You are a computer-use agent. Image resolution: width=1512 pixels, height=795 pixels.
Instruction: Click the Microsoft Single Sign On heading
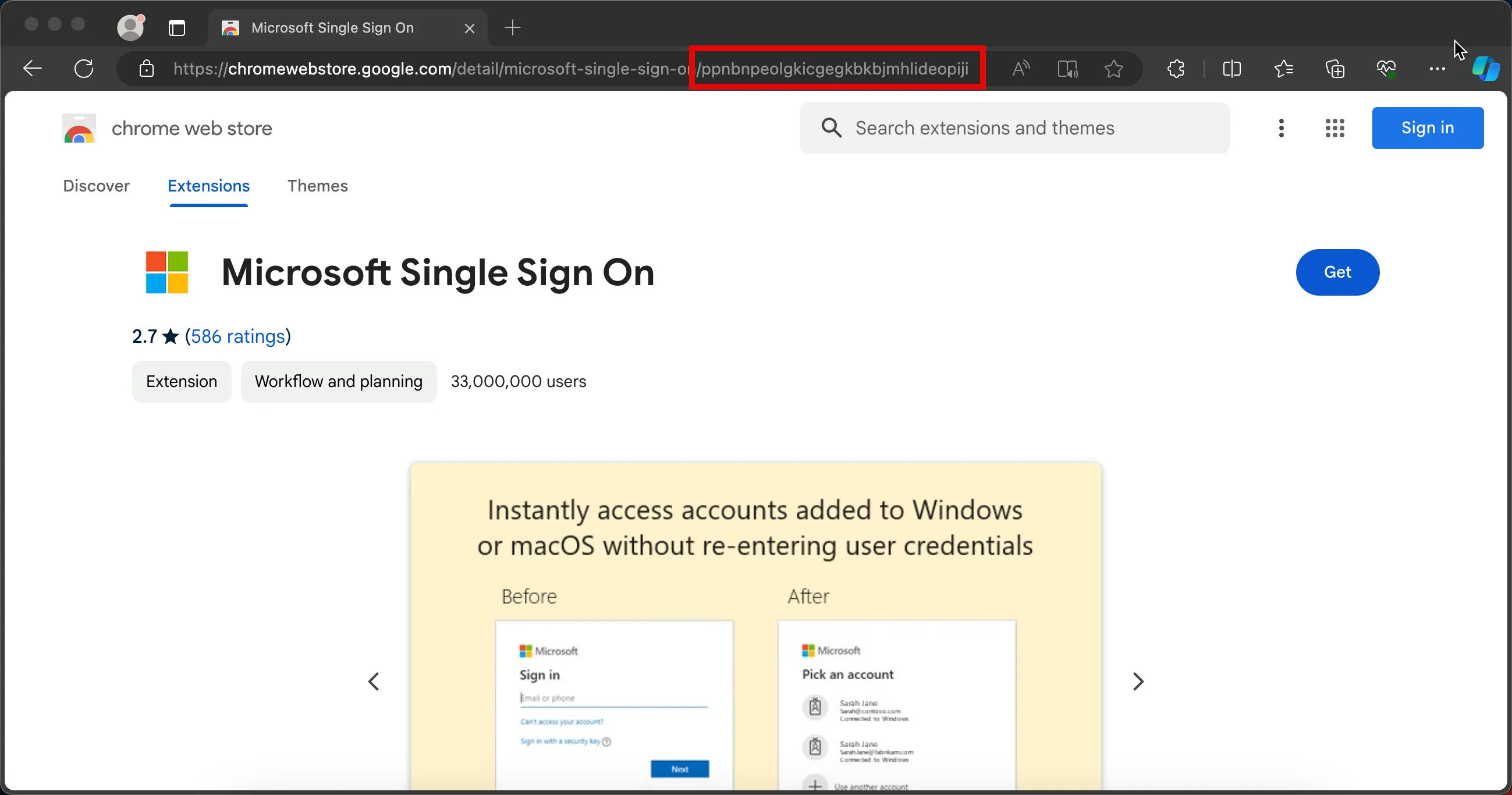pos(438,272)
